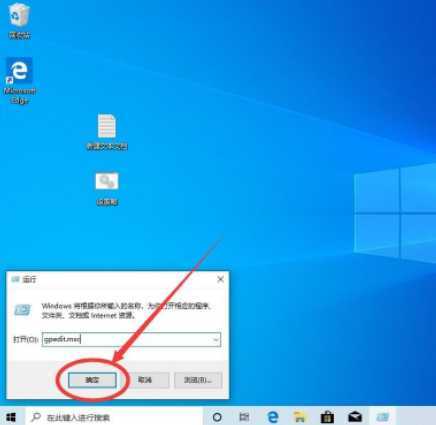436x425 pixels.
Task: Launch Edge from the taskbar
Action: click(x=273, y=417)
